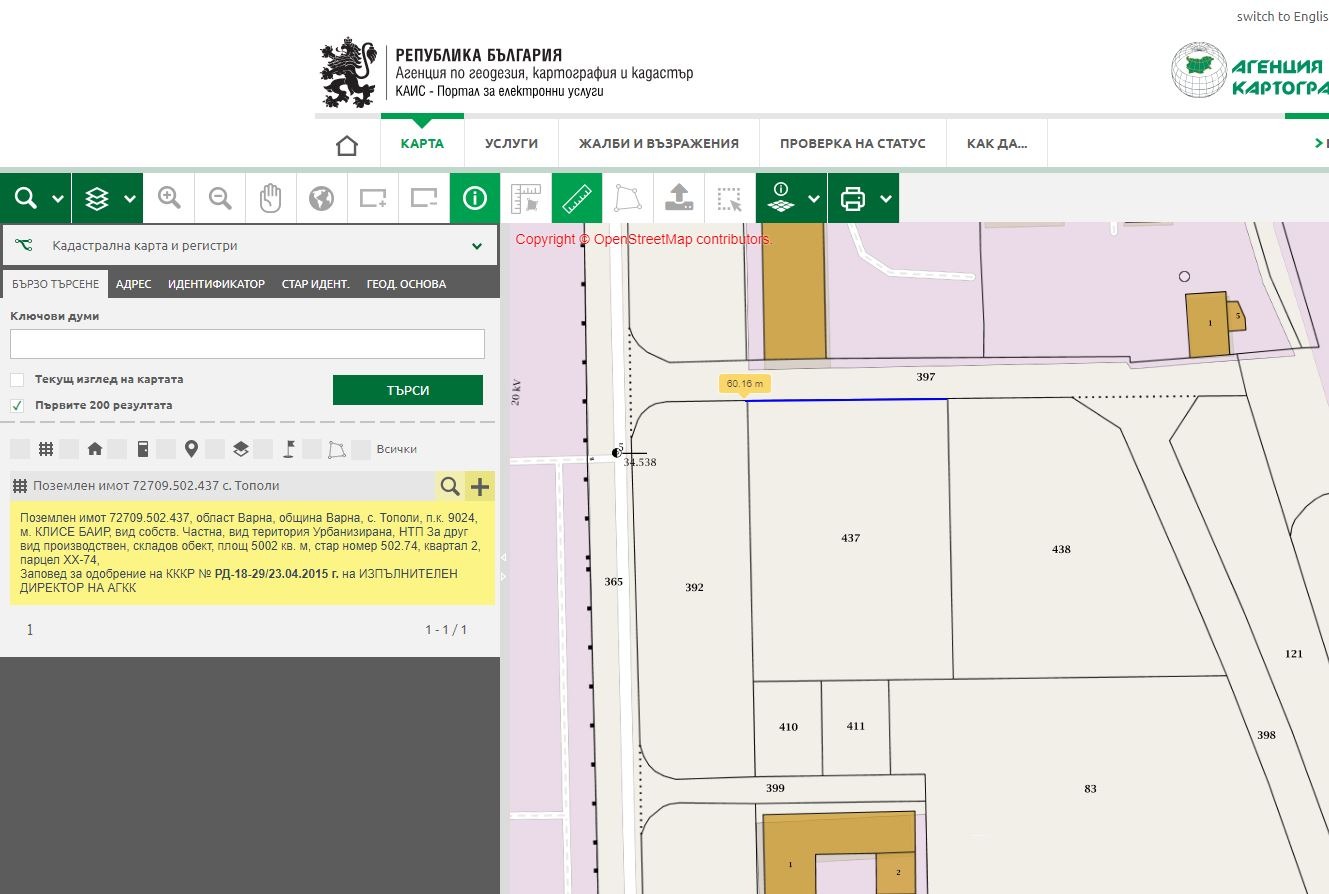Viewport: 1329px width, 894px height.
Task: Uncheck 'Първите 200 резултата' checkbox
Action: [x=17, y=406]
